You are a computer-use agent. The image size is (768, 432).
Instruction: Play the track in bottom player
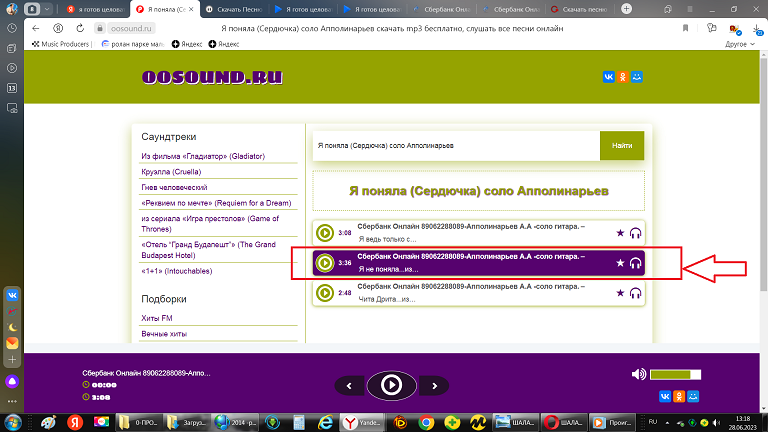coord(391,385)
